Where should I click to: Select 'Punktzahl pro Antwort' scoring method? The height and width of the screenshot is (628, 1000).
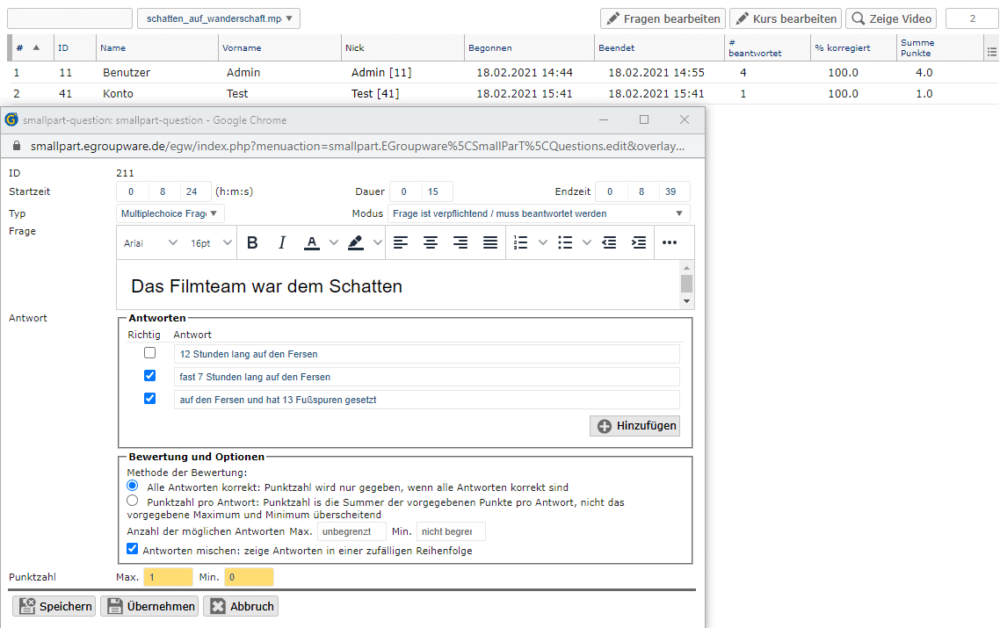click(133, 501)
